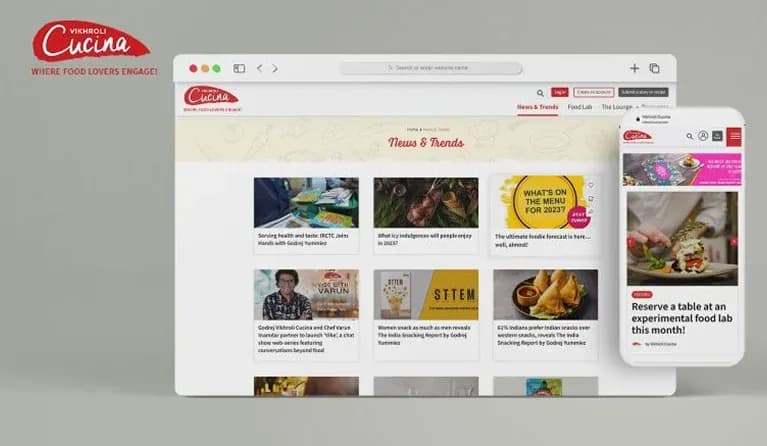Click the Cucina logo in website header

[211, 98]
